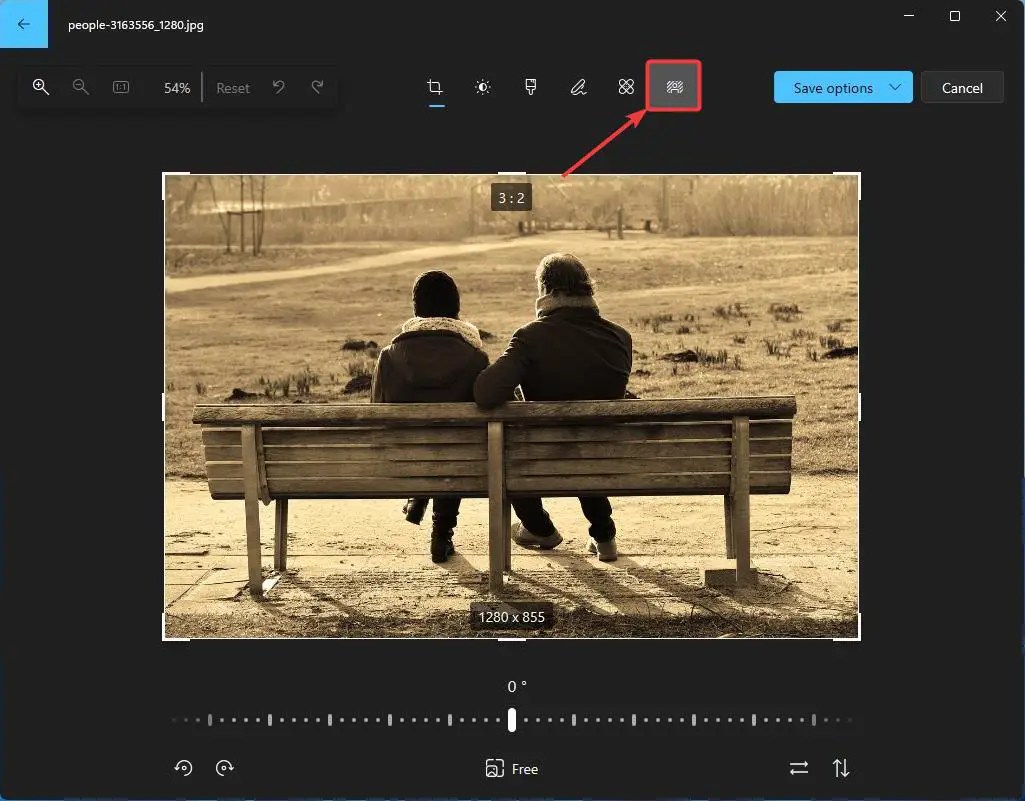Rotate the image counterclockwise
1025x801 pixels.
[x=184, y=768]
